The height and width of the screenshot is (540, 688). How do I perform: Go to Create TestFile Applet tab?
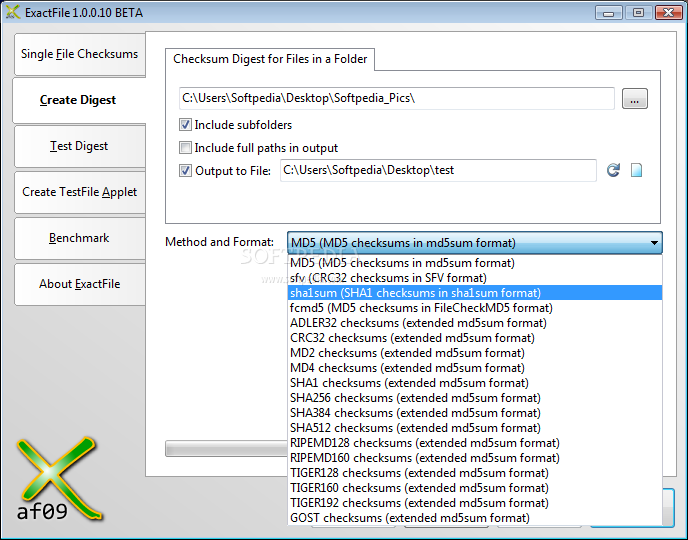(x=79, y=192)
